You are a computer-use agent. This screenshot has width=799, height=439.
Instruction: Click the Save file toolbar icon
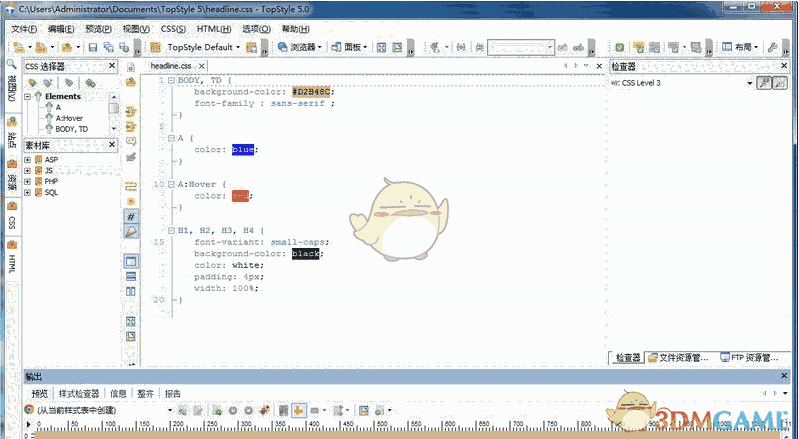tap(93, 47)
